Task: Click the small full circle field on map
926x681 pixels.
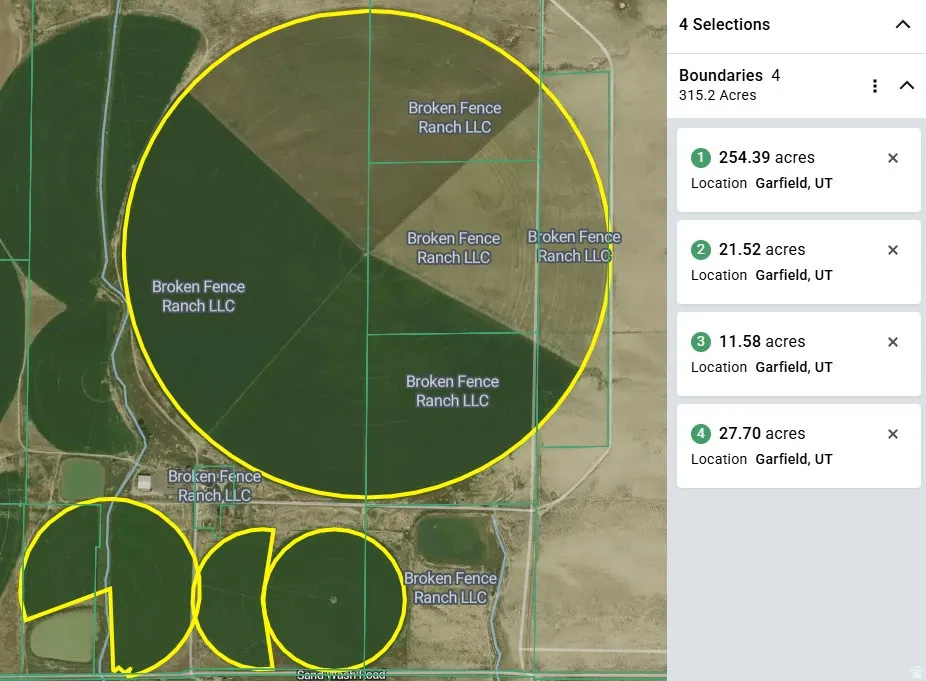Action: [334, 599]
